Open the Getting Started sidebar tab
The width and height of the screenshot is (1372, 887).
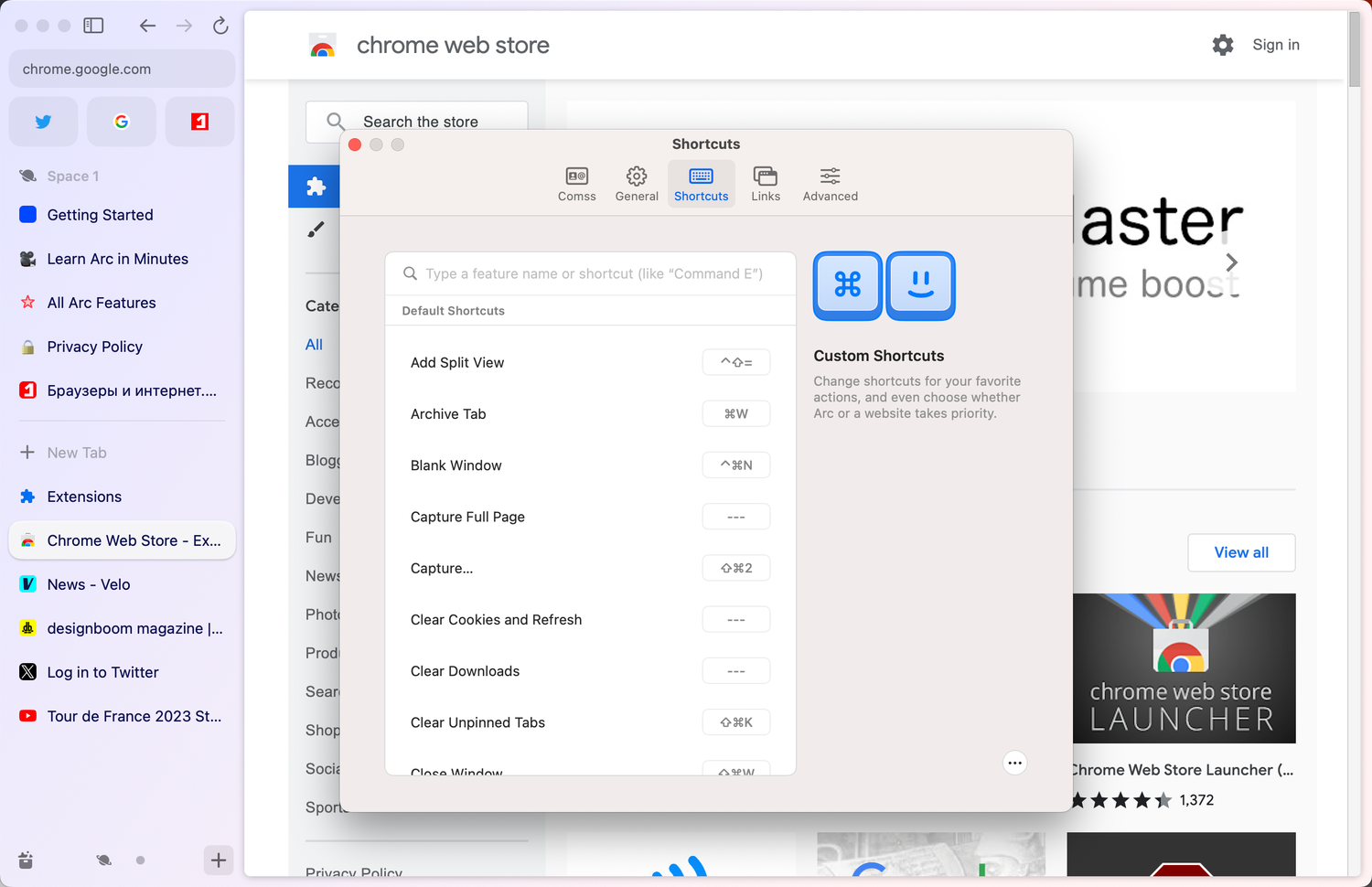click(122, 215)
